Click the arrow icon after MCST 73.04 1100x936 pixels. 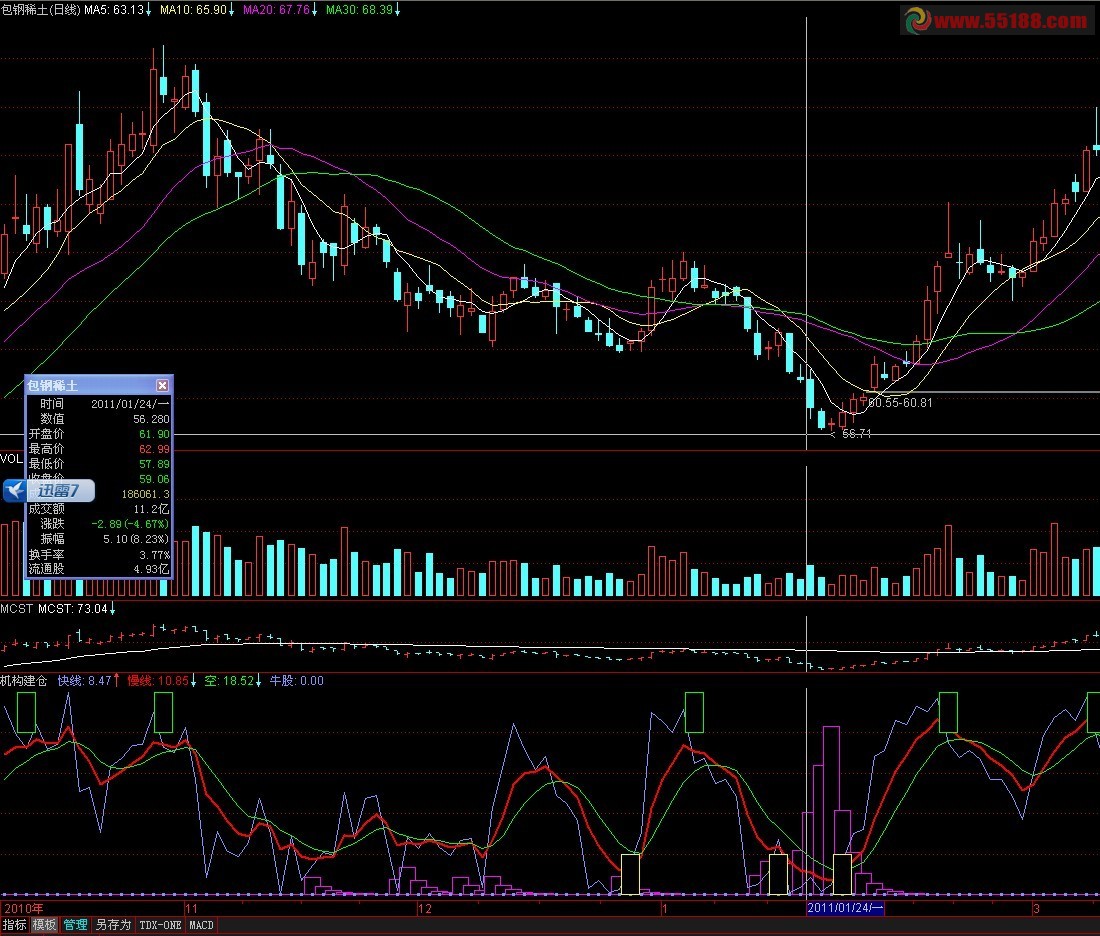point(112,609)
